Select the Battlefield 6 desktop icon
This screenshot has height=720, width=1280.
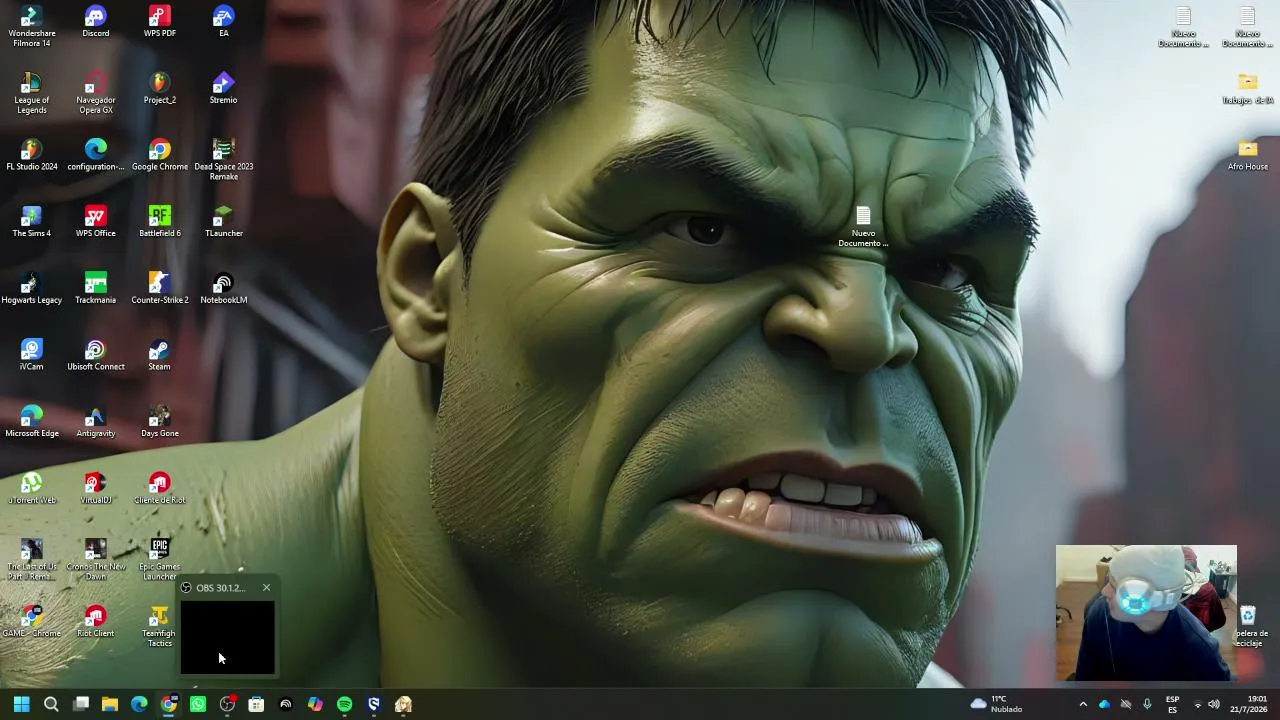point(160,222)
